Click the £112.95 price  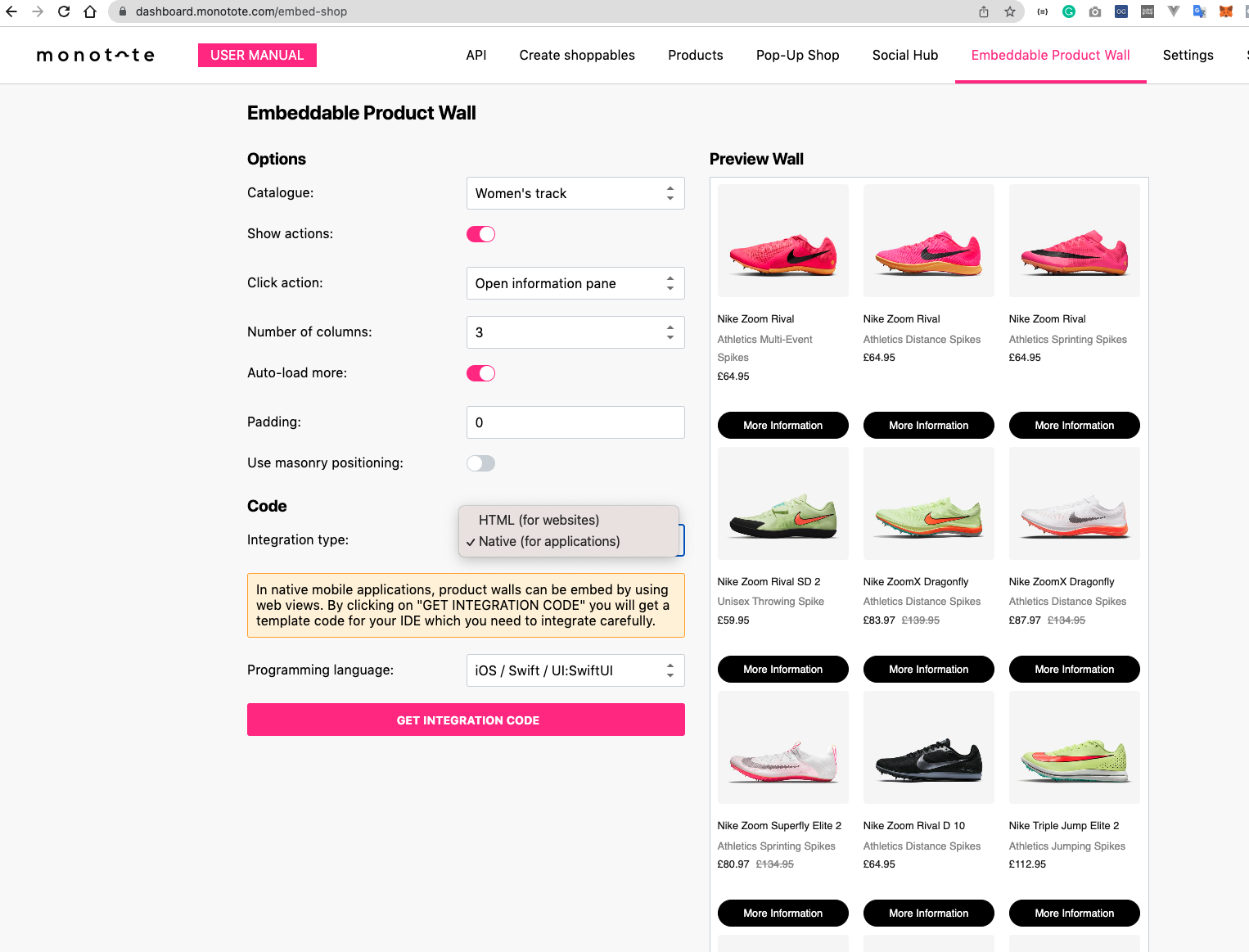pos(1027,864)
